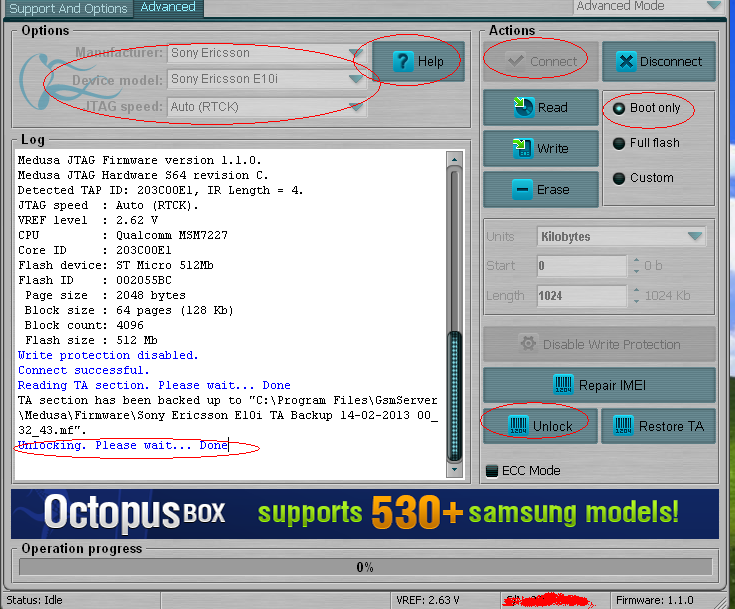Click the Disconnect button label
This screenshot has height=609, width=735.
[x=671, y=61]
